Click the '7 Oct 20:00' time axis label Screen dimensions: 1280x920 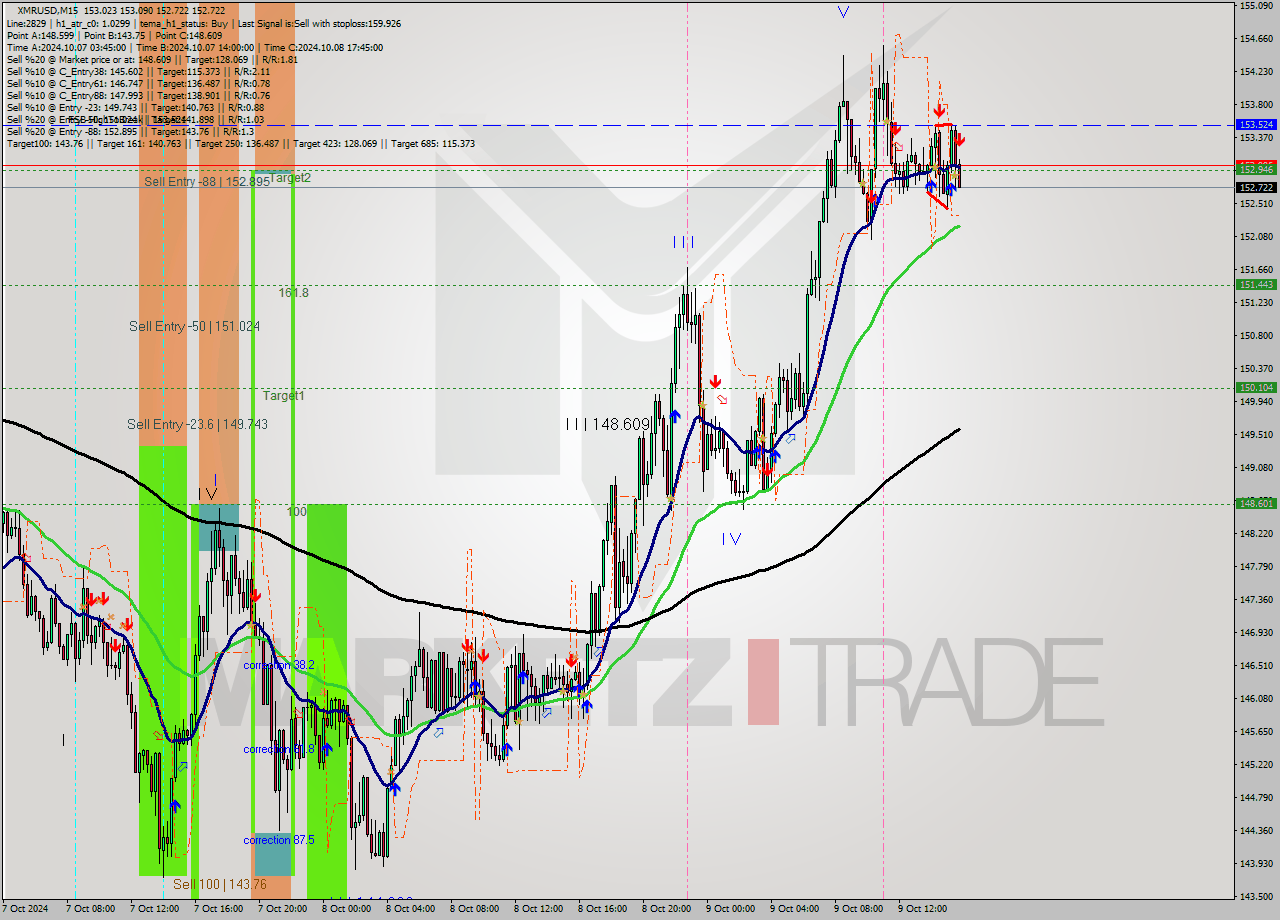[x=283, y=910]
